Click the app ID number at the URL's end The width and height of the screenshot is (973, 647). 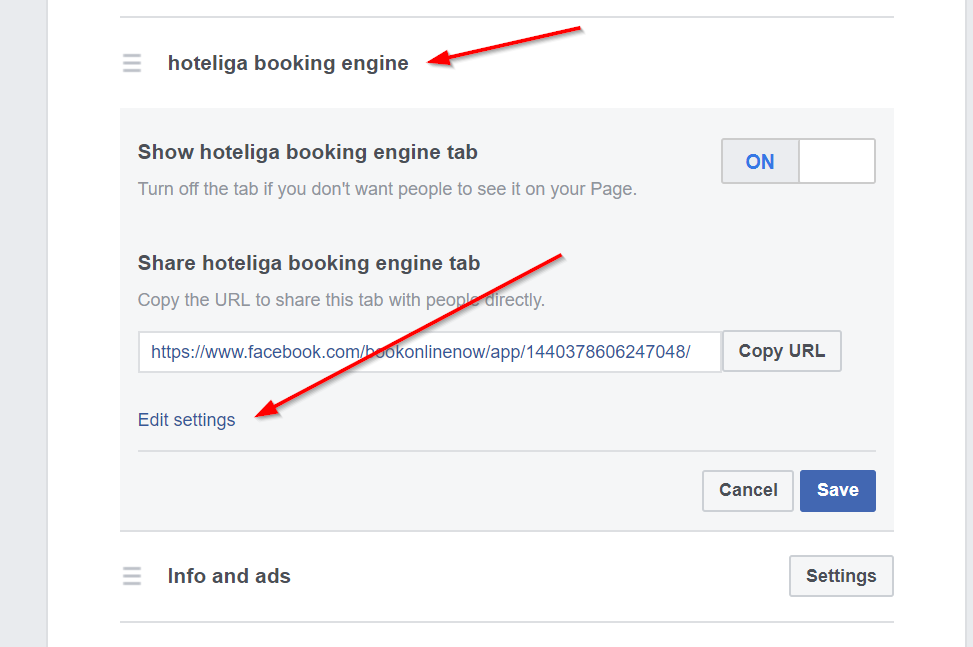[605, 352]
